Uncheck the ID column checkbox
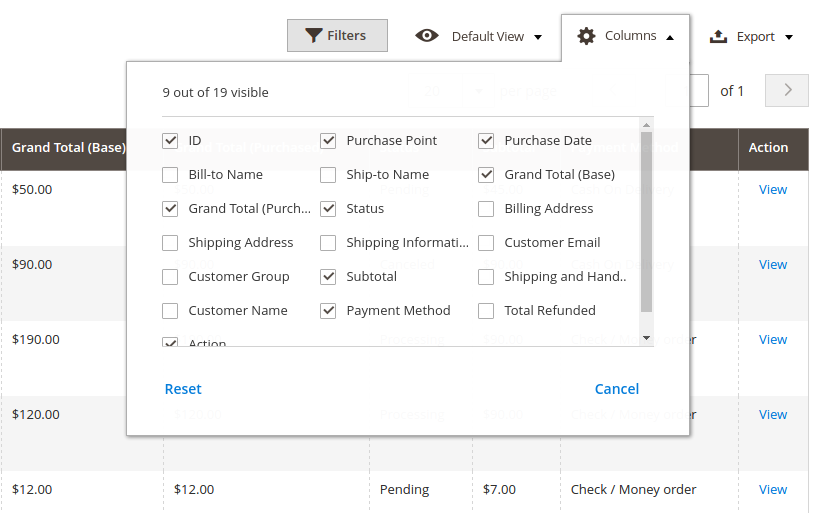Screen dimensions: 827x513 (x=170, y=141)
